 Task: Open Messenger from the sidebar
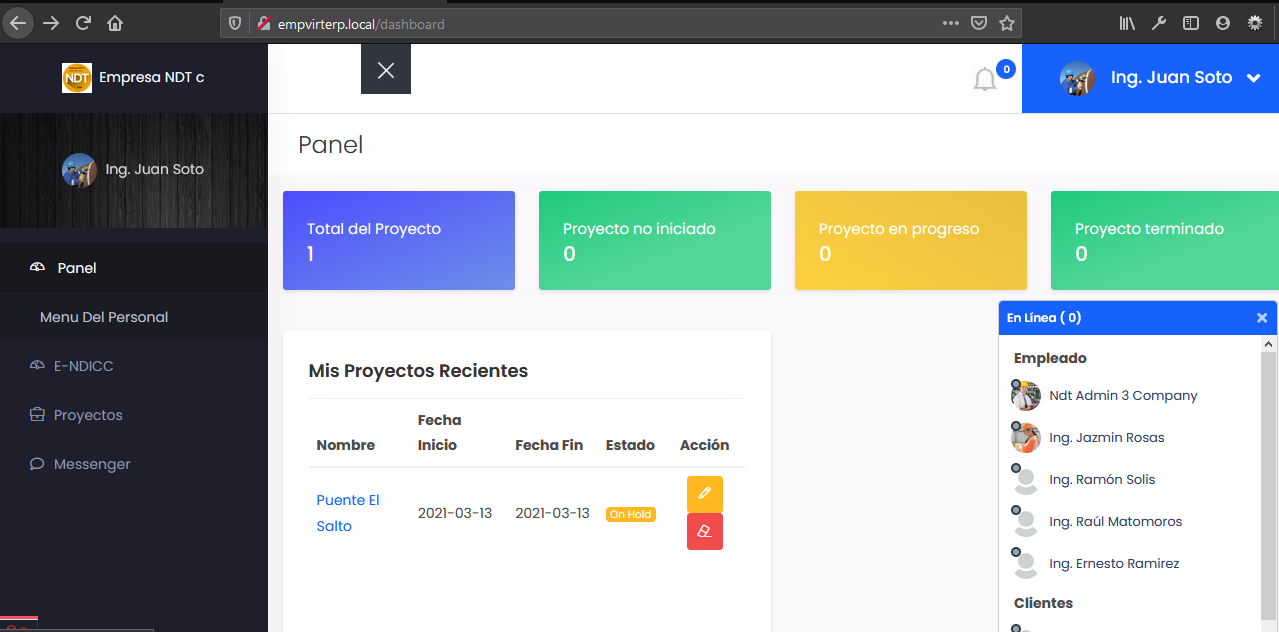pos(92,464)
